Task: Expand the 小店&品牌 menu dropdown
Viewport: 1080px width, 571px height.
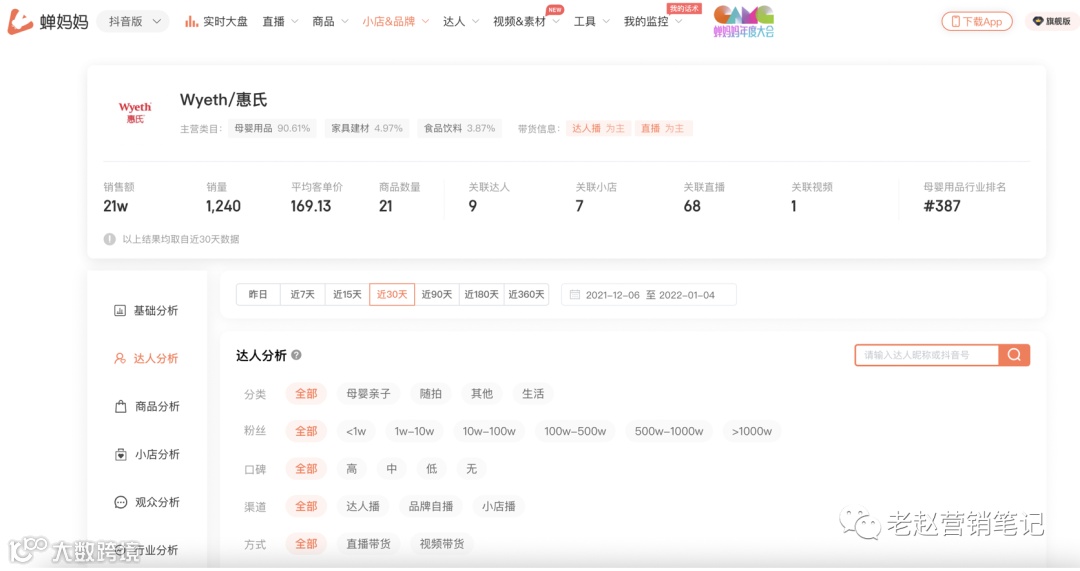Action: pyautogui.click(x=395, y=21)
